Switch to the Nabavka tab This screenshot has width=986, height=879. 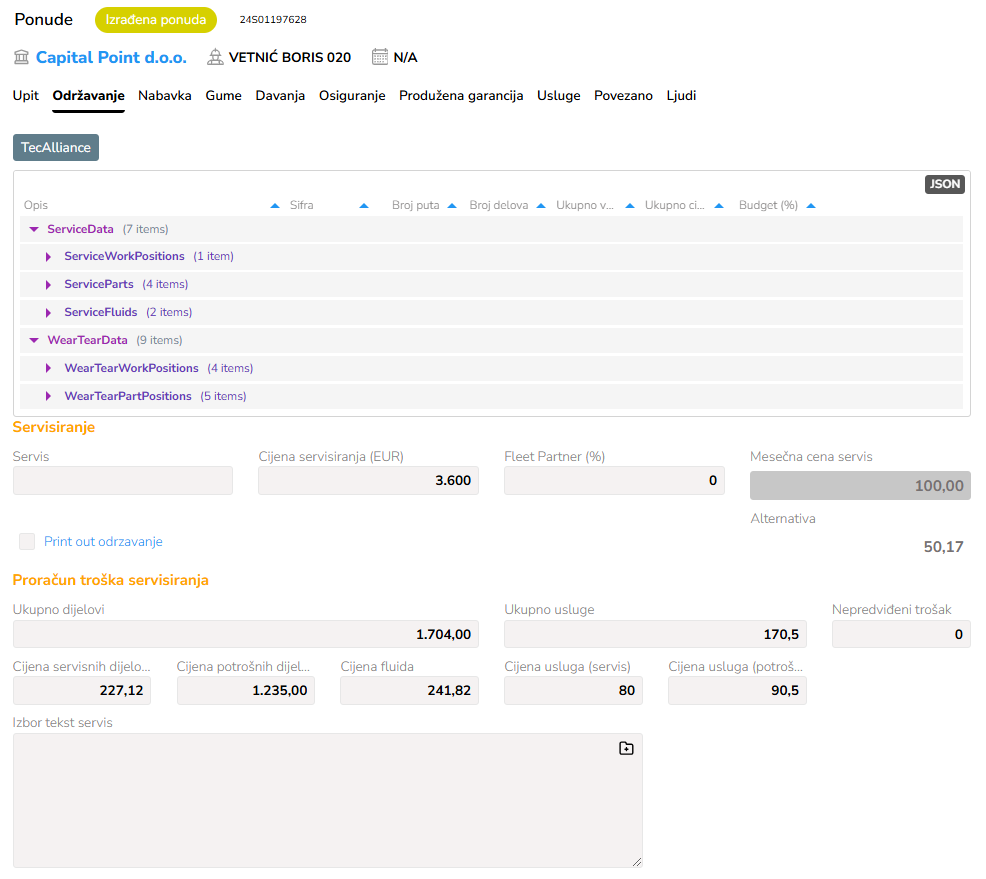(165, 96)
